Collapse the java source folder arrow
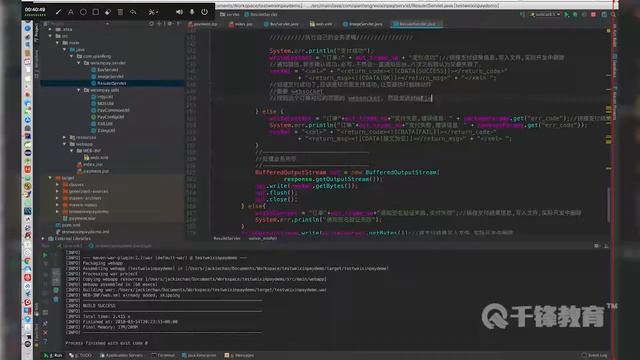 point(64,49)
